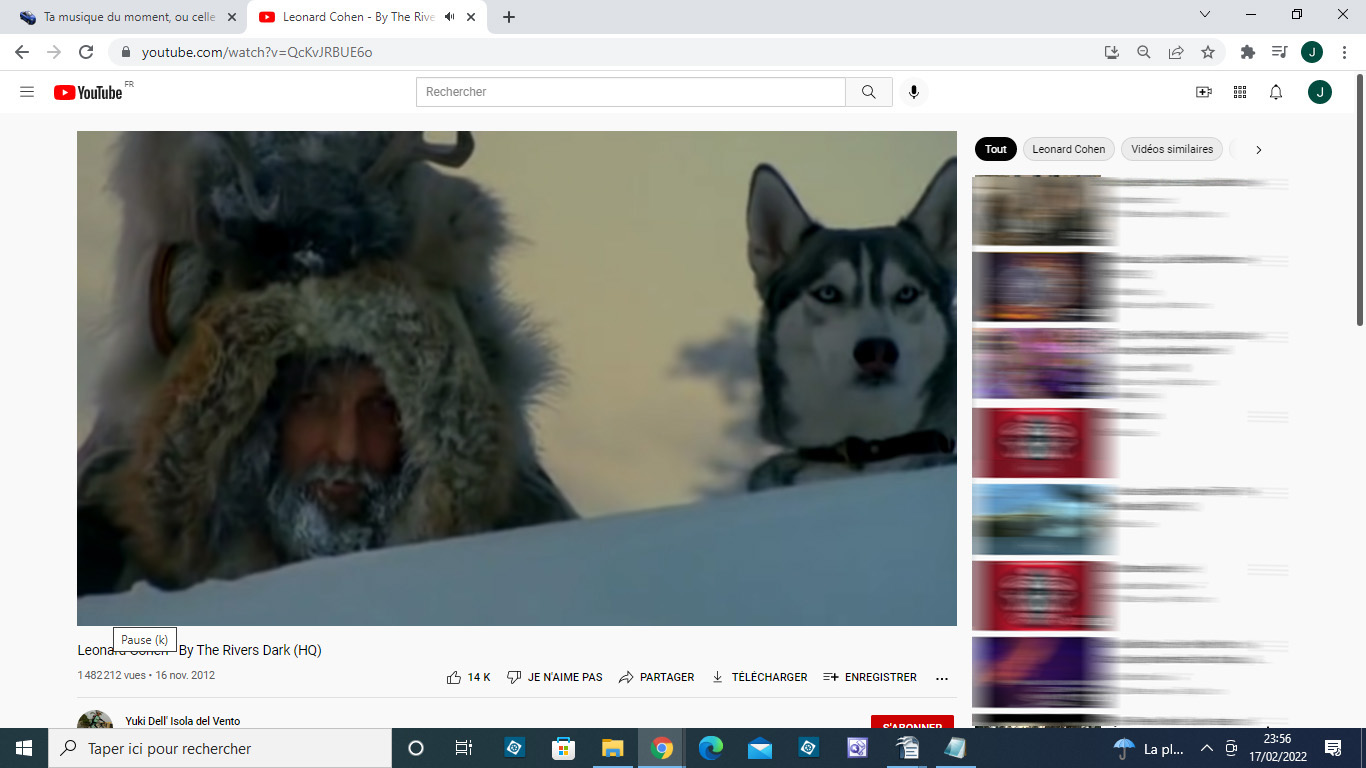Open Chrome's three-dot menu
1366x768 pixels.
(x=1344, y=52)
